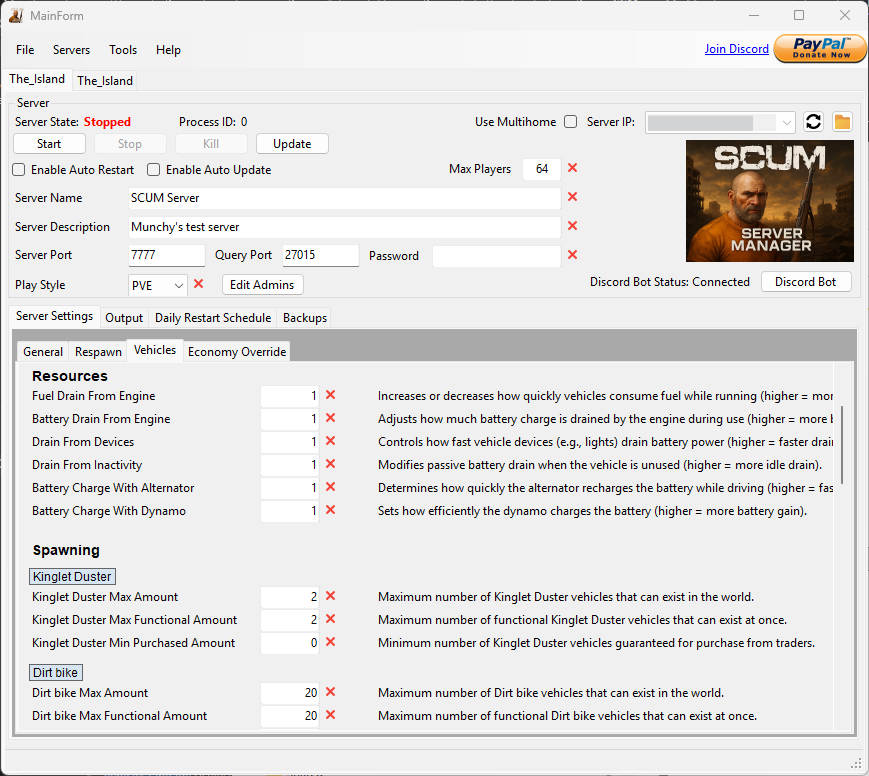
Task: Toggle Use Multihome checkbox
Action: pyautogui.click(x=570, y=121)
